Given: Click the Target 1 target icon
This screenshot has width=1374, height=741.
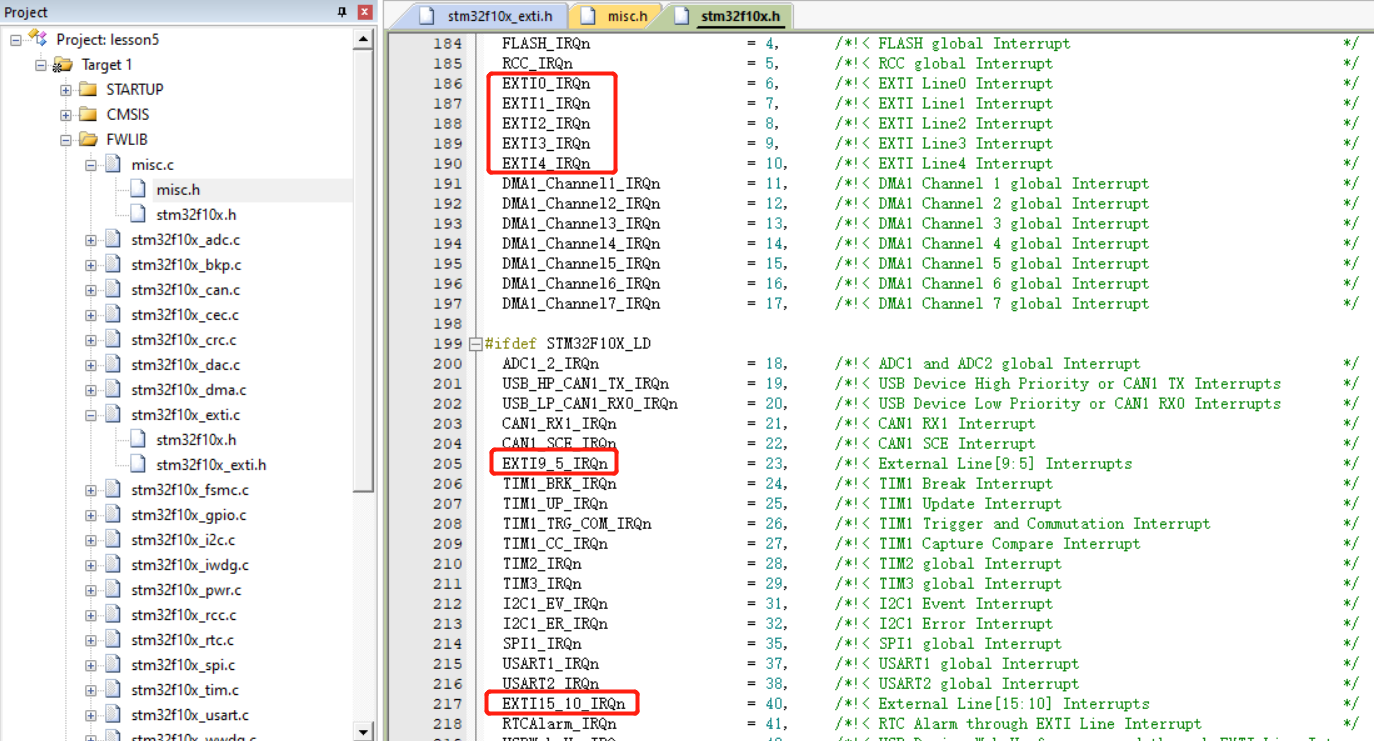Looking at the screenshot, I should pyautogui.click(x=63, y=65).
